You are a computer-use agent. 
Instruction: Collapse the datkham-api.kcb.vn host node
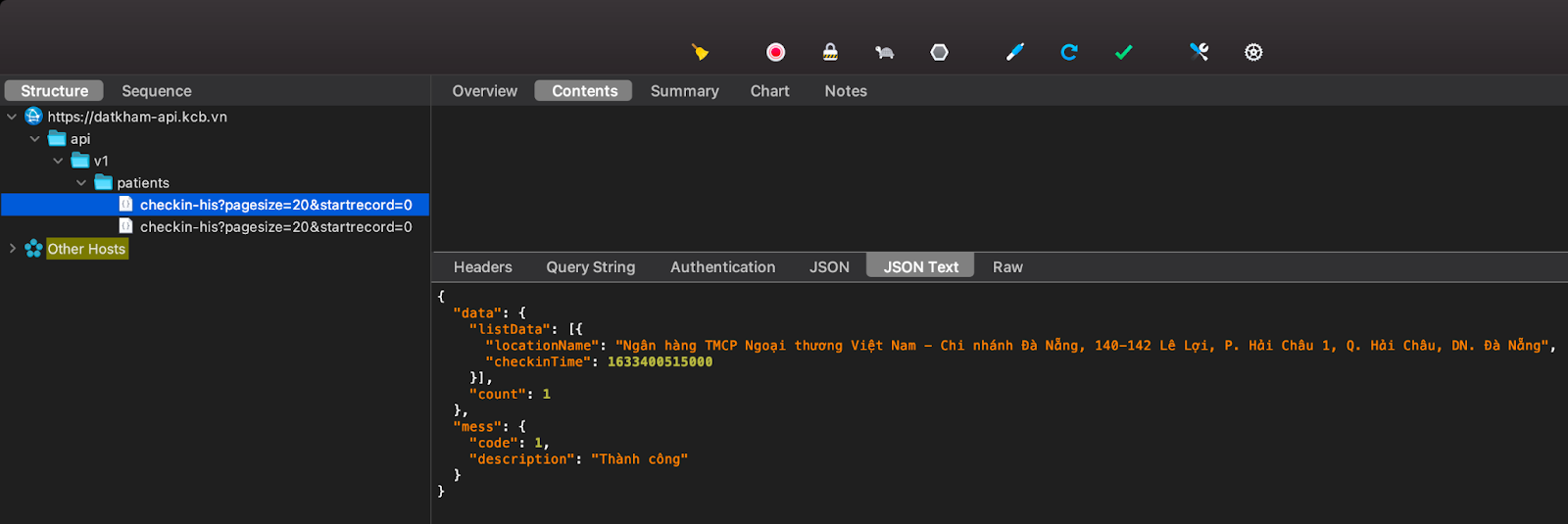coord(12,117)
